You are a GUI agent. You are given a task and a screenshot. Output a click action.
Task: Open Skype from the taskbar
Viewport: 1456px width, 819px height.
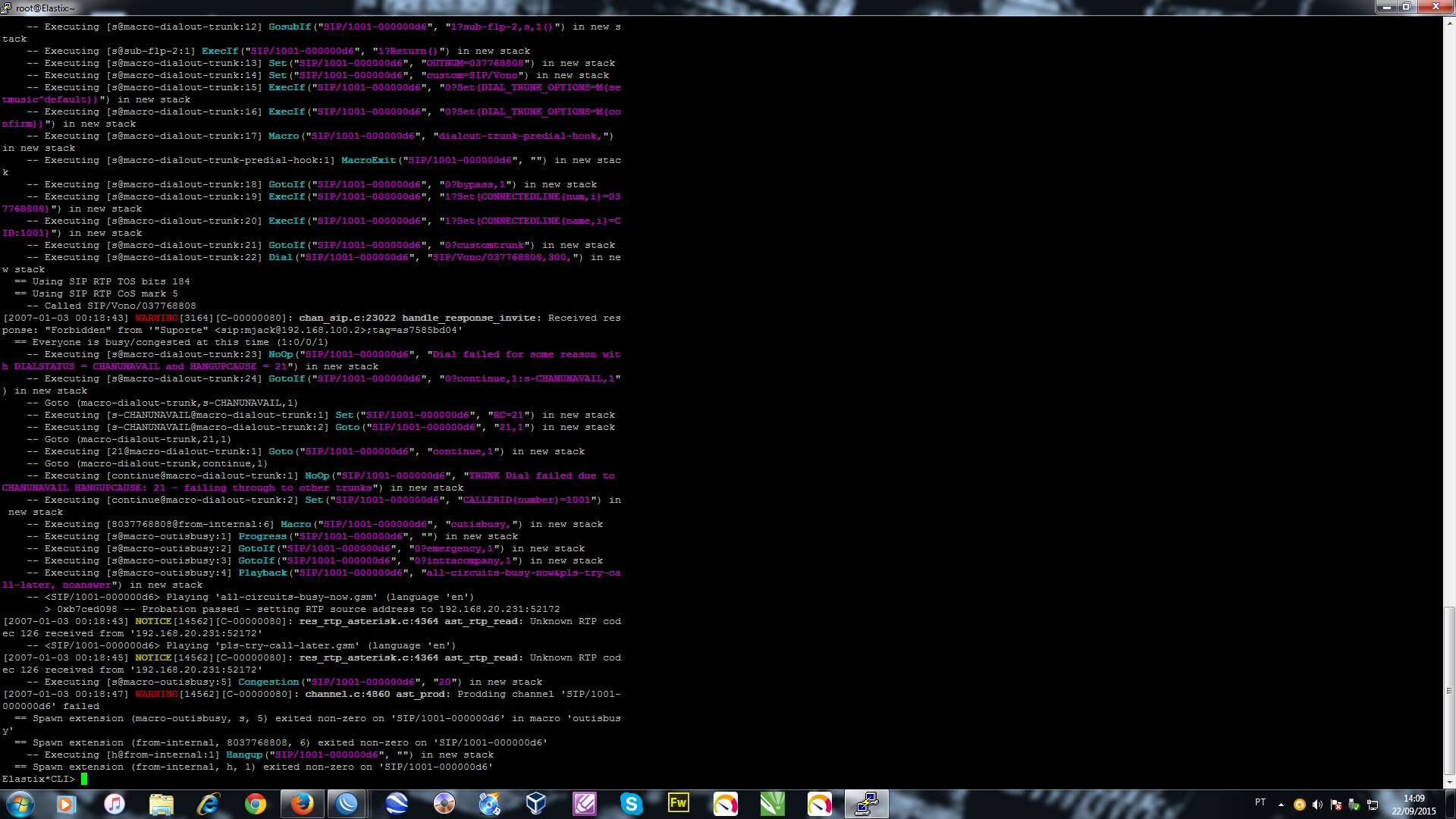(631, 804)
